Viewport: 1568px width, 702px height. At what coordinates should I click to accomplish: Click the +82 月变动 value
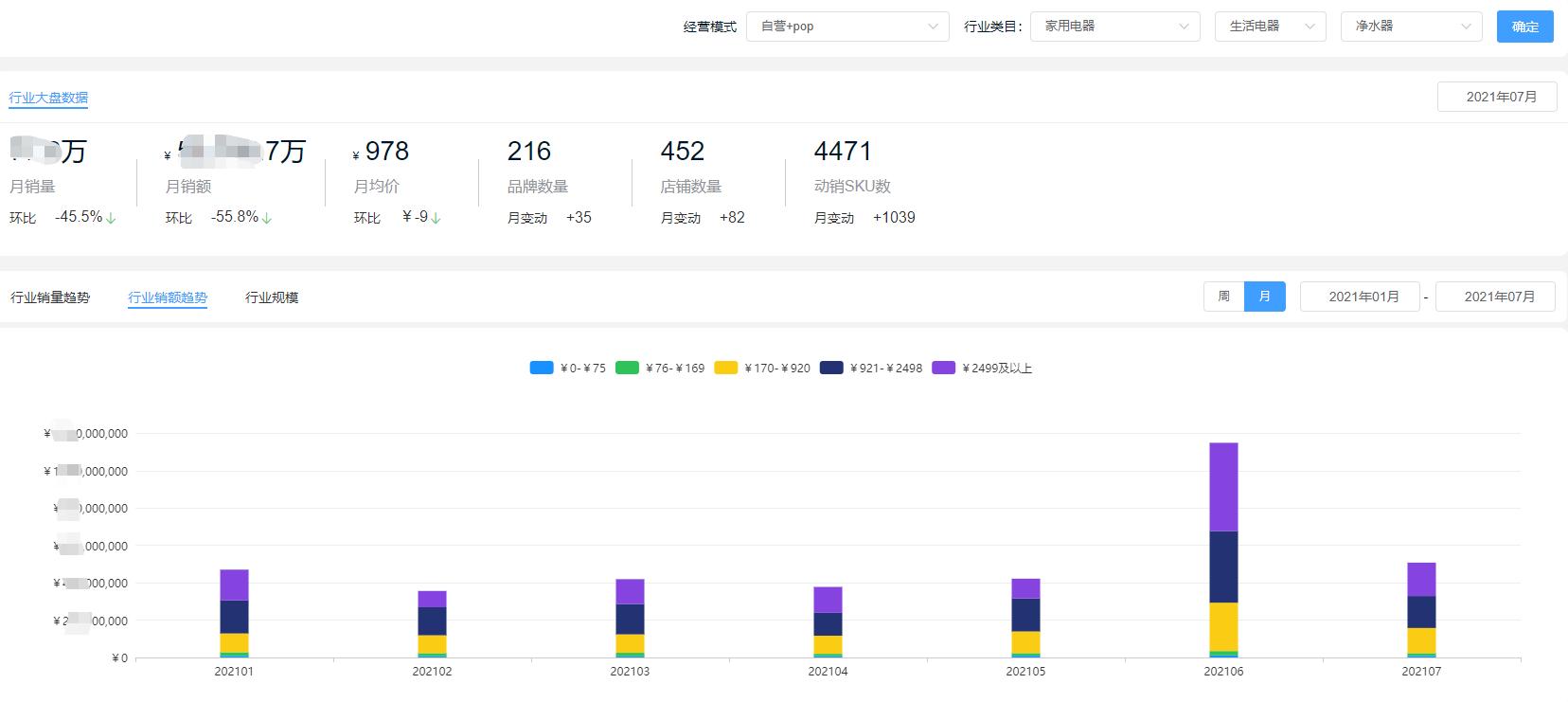click(x=732, y=218)
